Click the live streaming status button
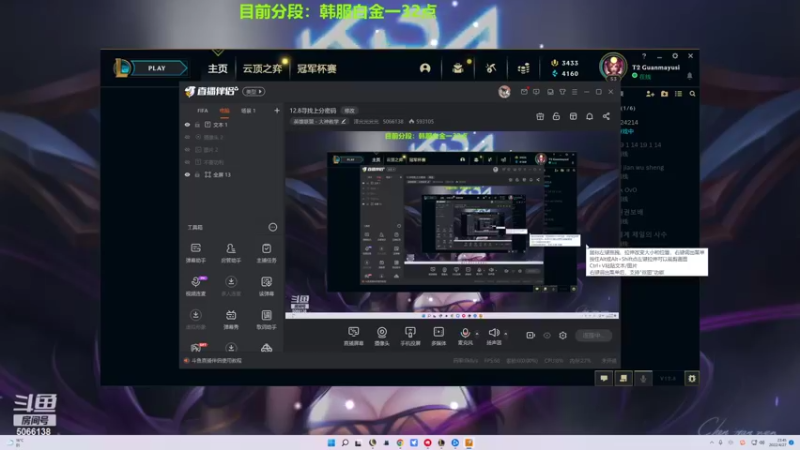Viewport: 800px width, 450px height. click(x=593, y=335)
